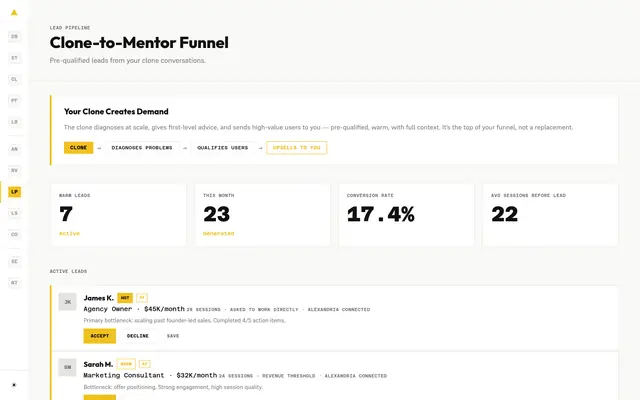Open the CO sidebar item
Image resolution: width=640 pixels, height=400 pixels.
click(14, 234)
